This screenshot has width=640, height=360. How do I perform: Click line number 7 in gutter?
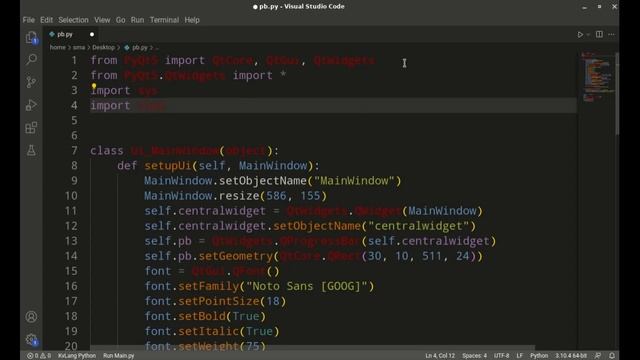point(74,151)
